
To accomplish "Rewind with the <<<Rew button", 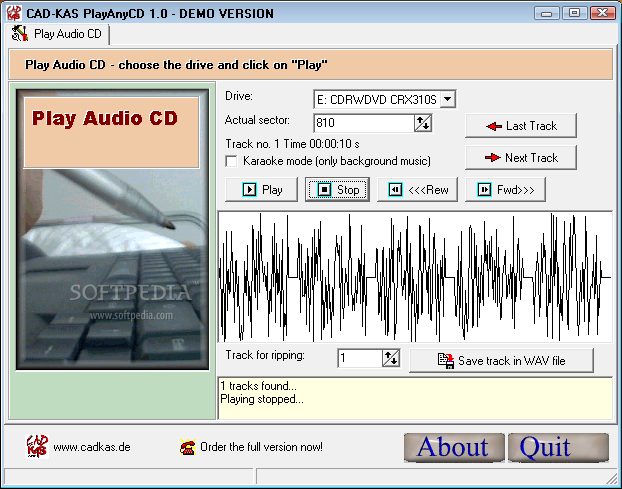I will click(x=417, y=190).
